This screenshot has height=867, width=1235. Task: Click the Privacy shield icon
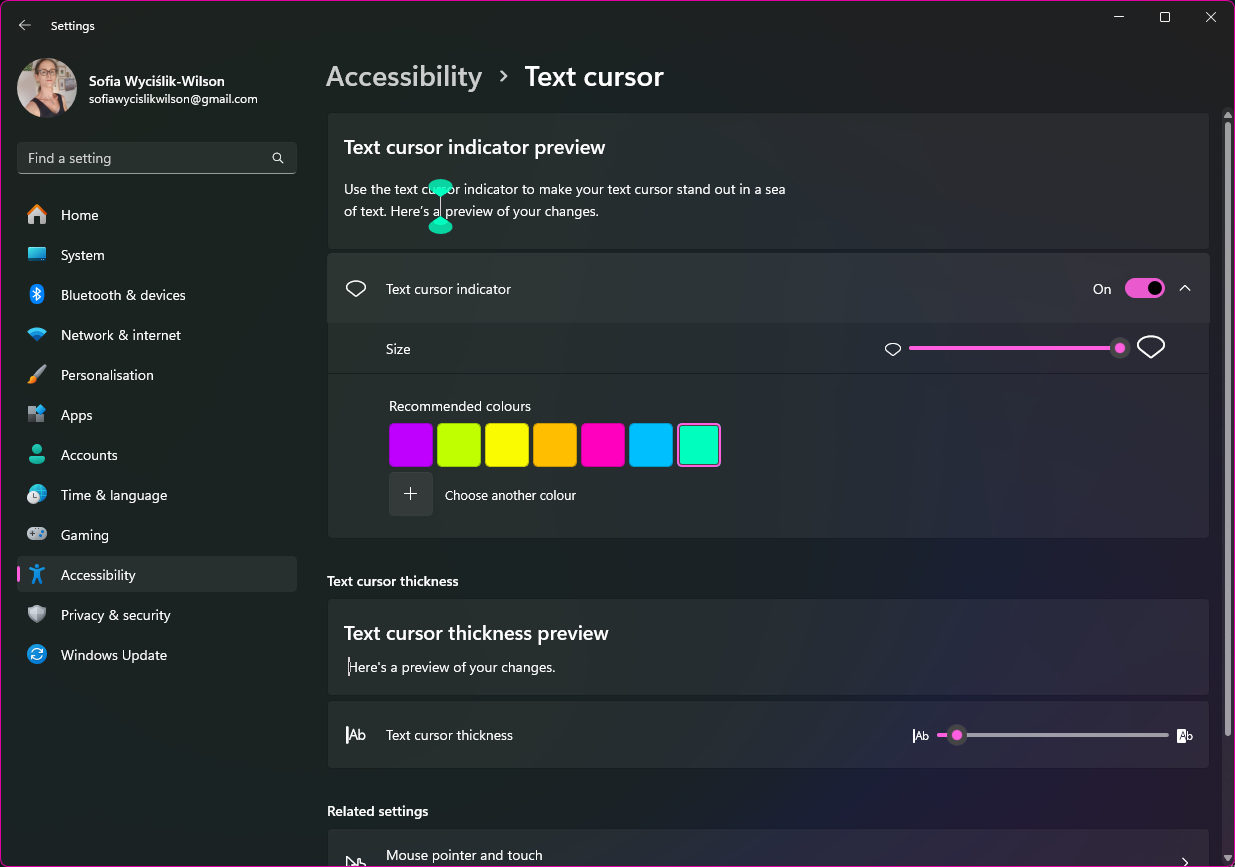(37, 615)
